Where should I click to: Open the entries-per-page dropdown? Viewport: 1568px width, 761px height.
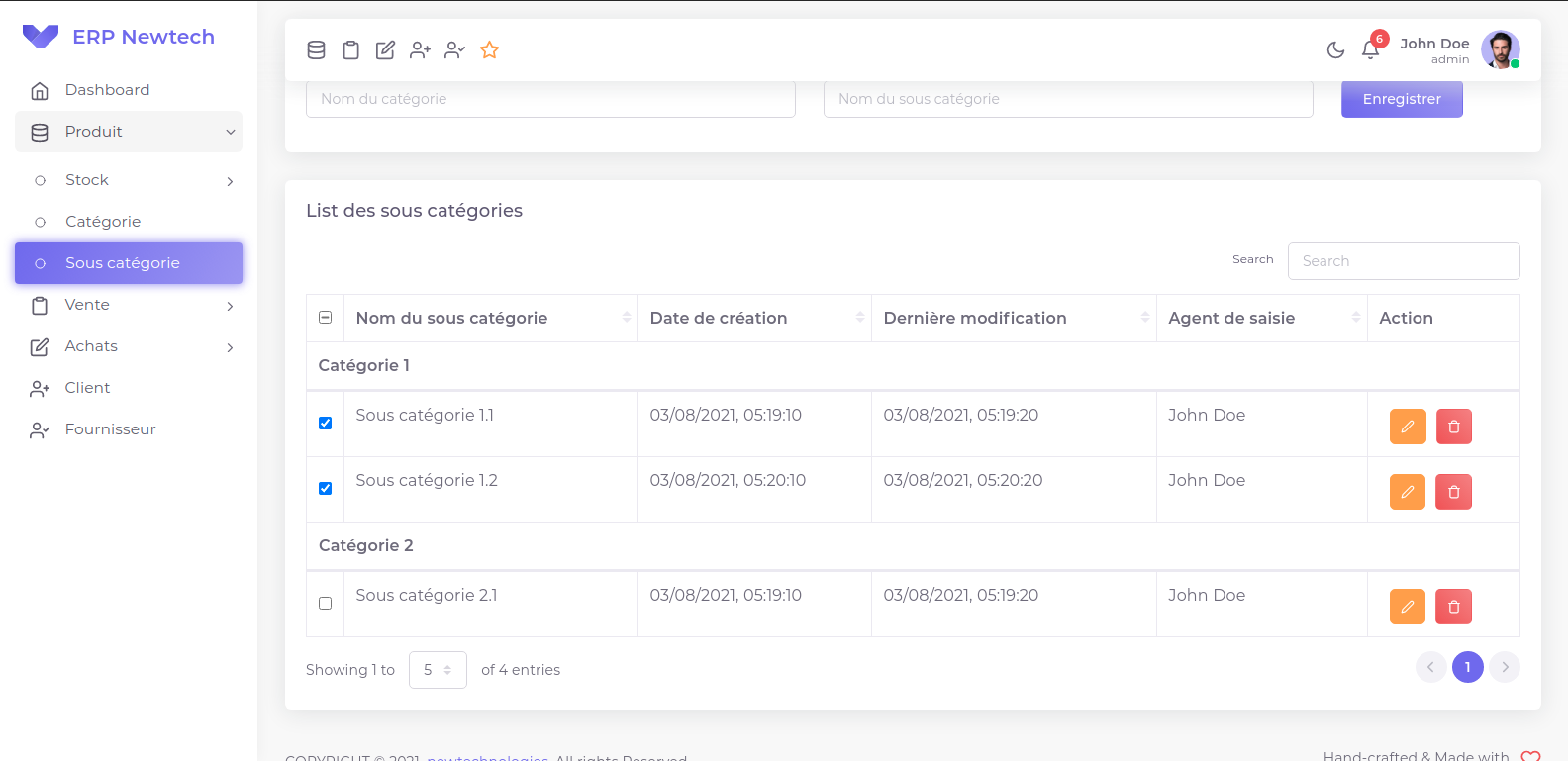(437, 670)
